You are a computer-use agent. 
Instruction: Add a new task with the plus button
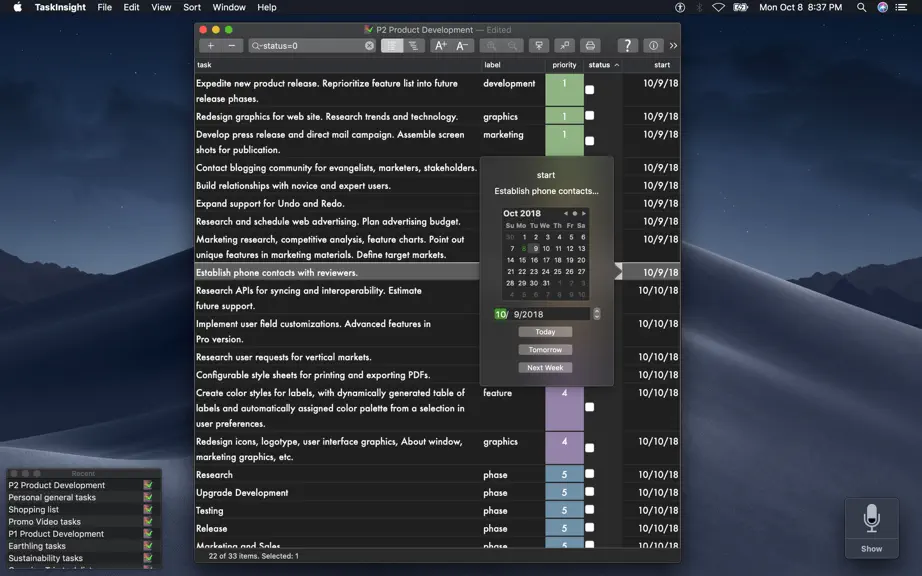click(x=211, y=46)
